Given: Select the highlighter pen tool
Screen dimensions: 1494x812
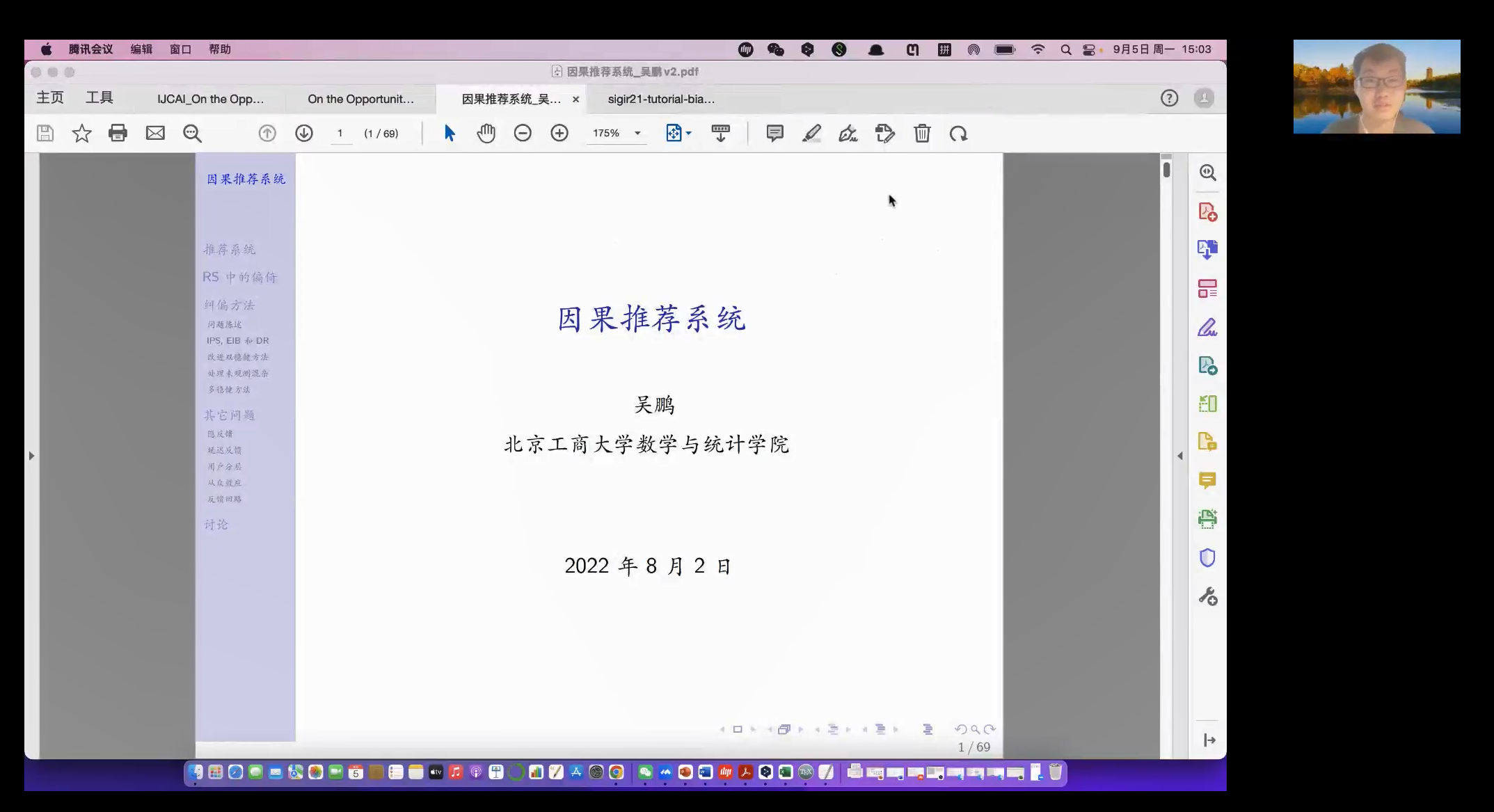Looking at the screenshot, I should coord(811,133).
